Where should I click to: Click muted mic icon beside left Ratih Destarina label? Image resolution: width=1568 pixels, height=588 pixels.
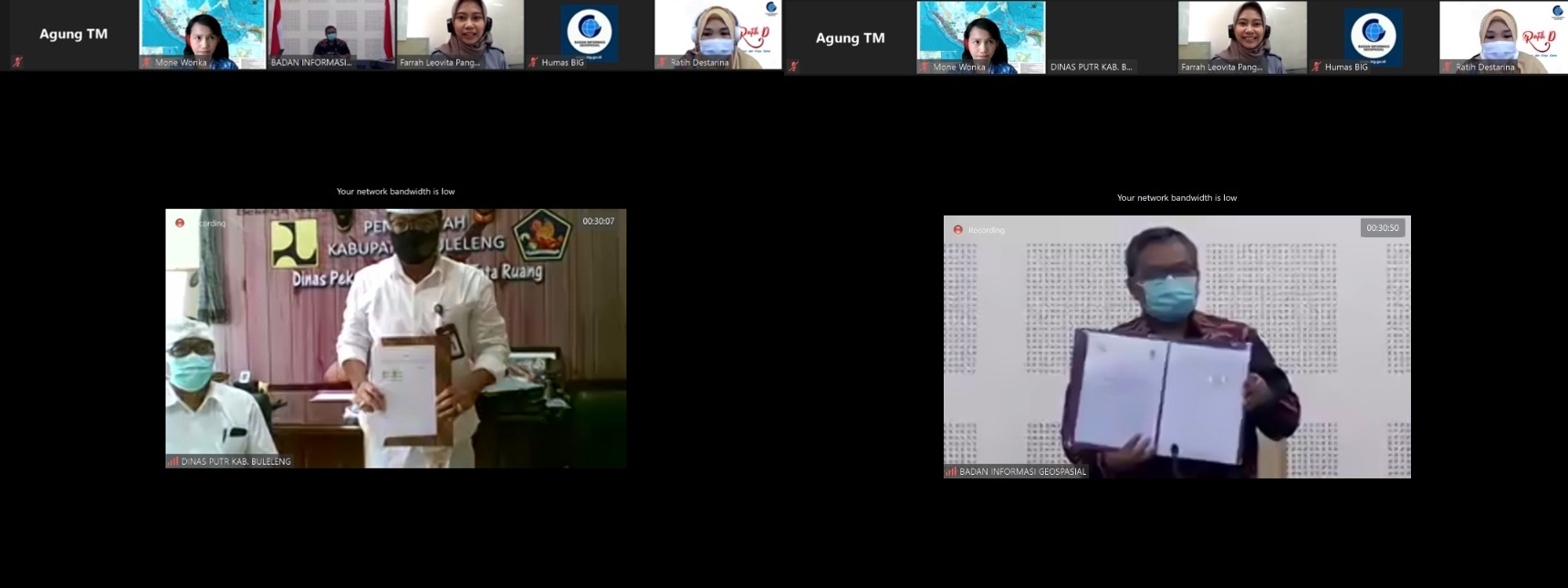point(663,62)
